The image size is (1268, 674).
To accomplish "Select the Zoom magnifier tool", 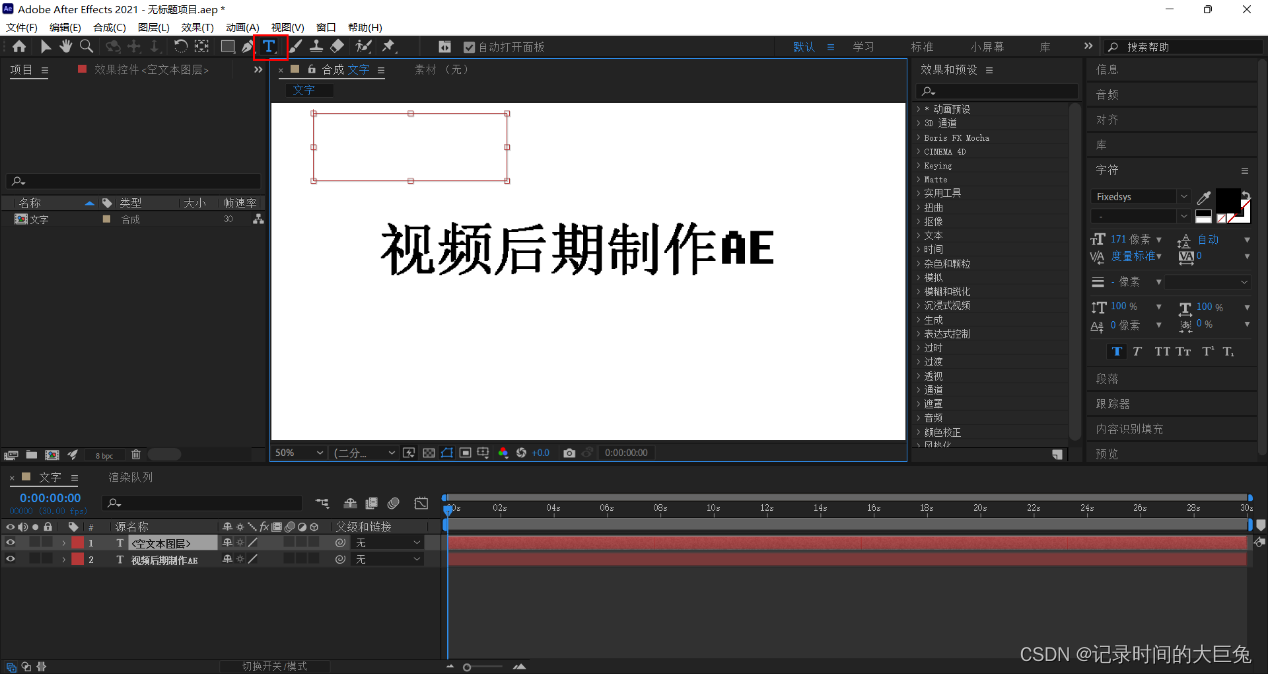I will click(x=87, y=46).
